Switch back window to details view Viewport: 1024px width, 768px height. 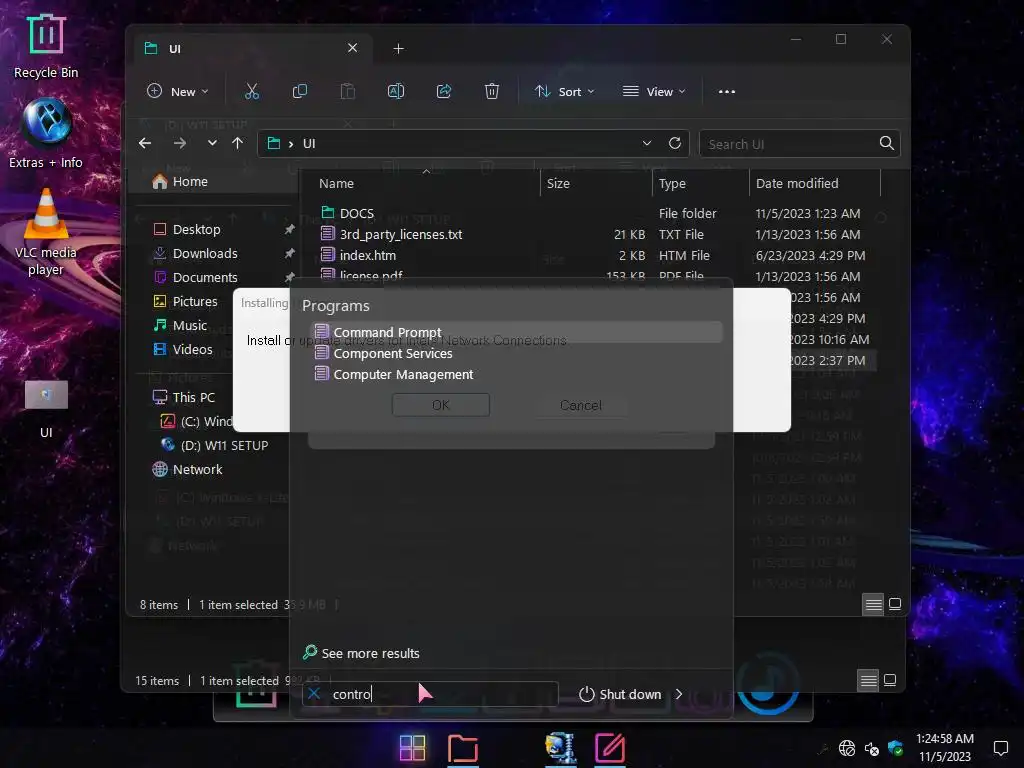pyautogui.click(x=868, y=680)
